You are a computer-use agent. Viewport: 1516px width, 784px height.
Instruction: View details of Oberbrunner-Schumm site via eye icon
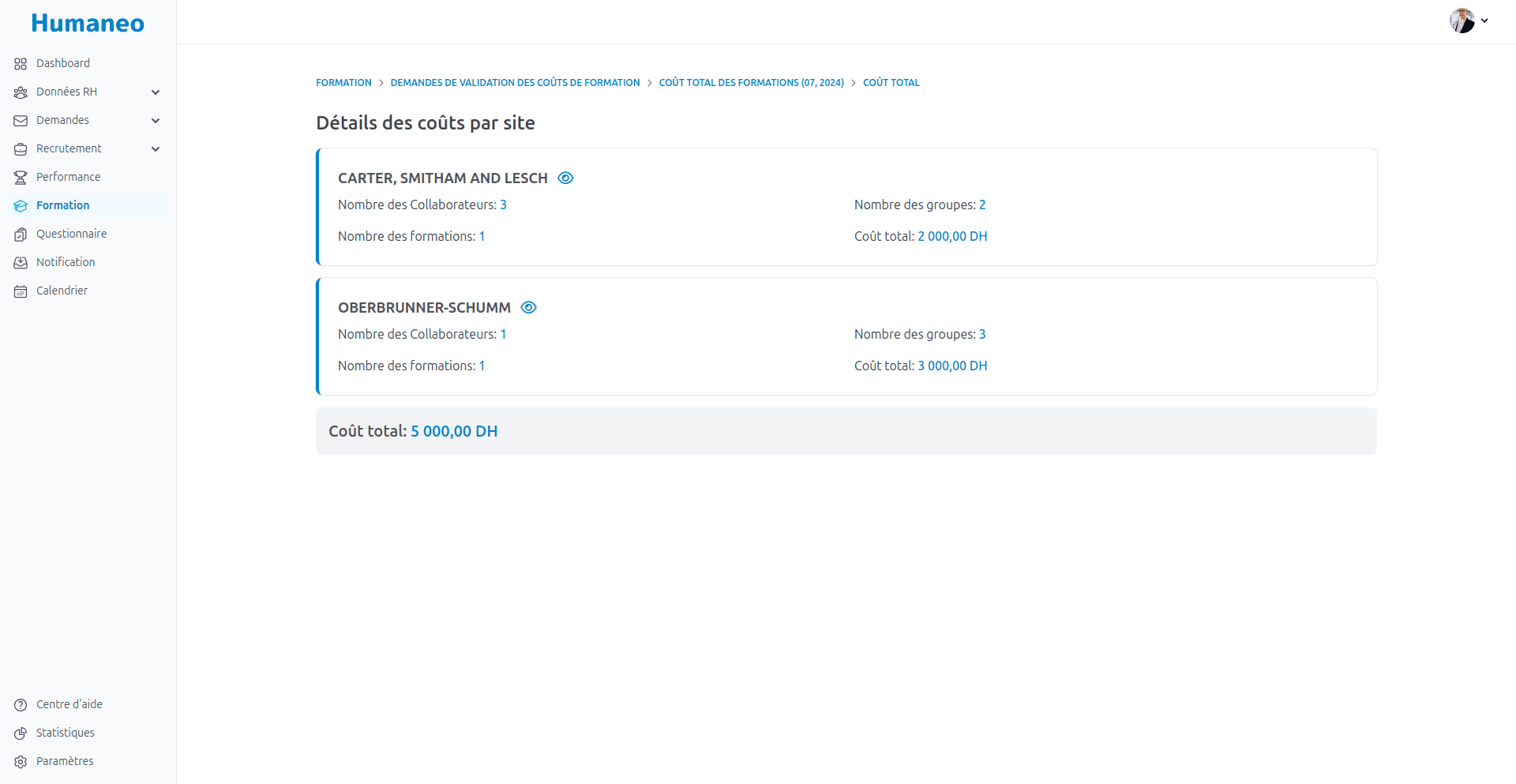point(529,308)
